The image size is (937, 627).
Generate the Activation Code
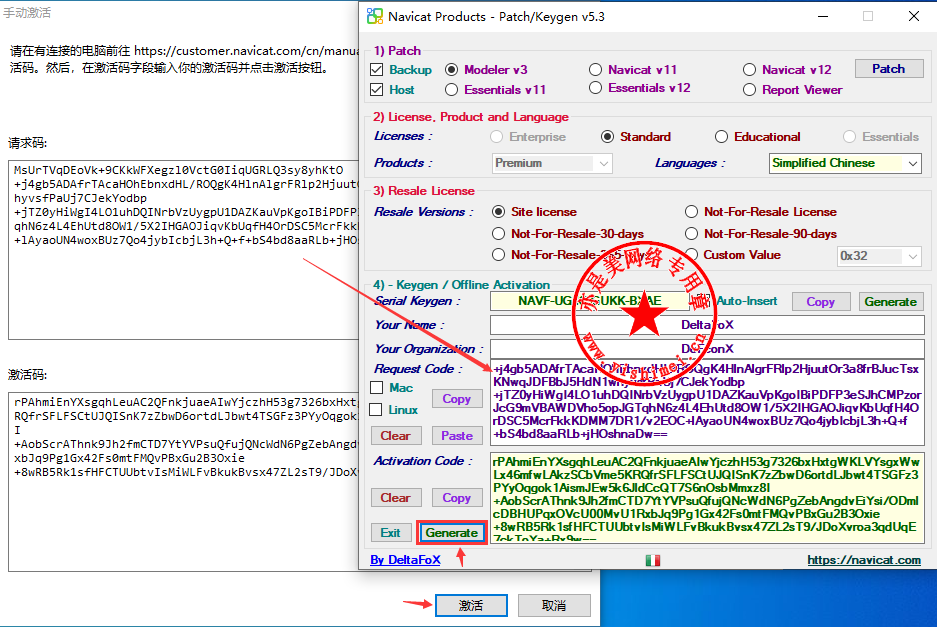[x=452, y=533]
